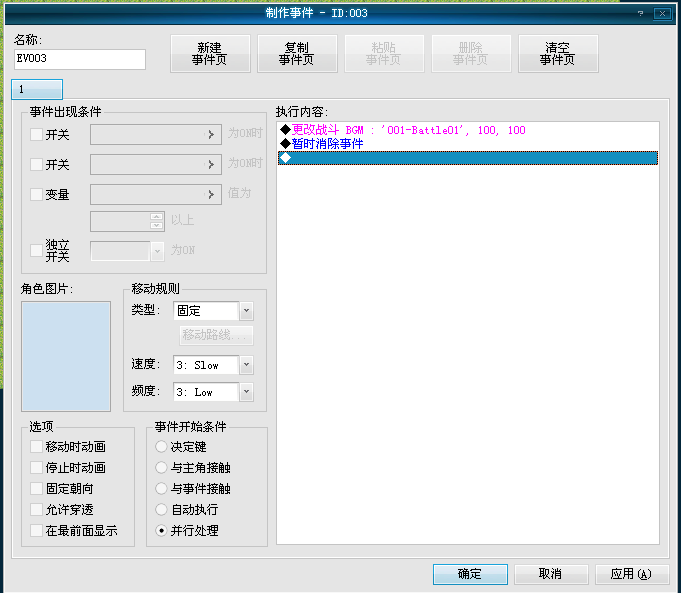Open the 速度 dropdown showing 3: Slow
Image resolution: width=681 pixels, height=593 pixels.
coord(246,365)
